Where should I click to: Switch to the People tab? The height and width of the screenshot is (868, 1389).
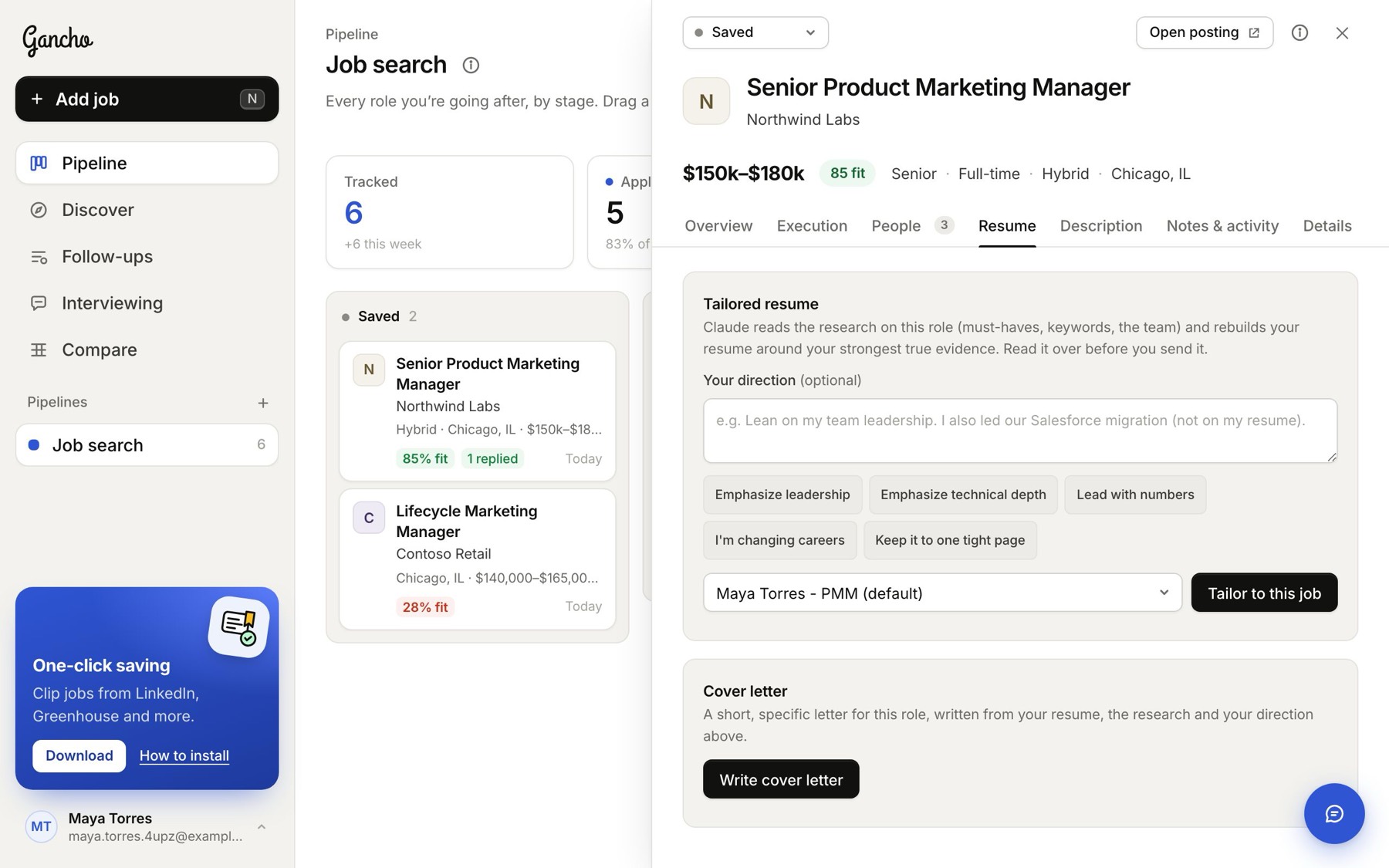click(x=913, y=226)
